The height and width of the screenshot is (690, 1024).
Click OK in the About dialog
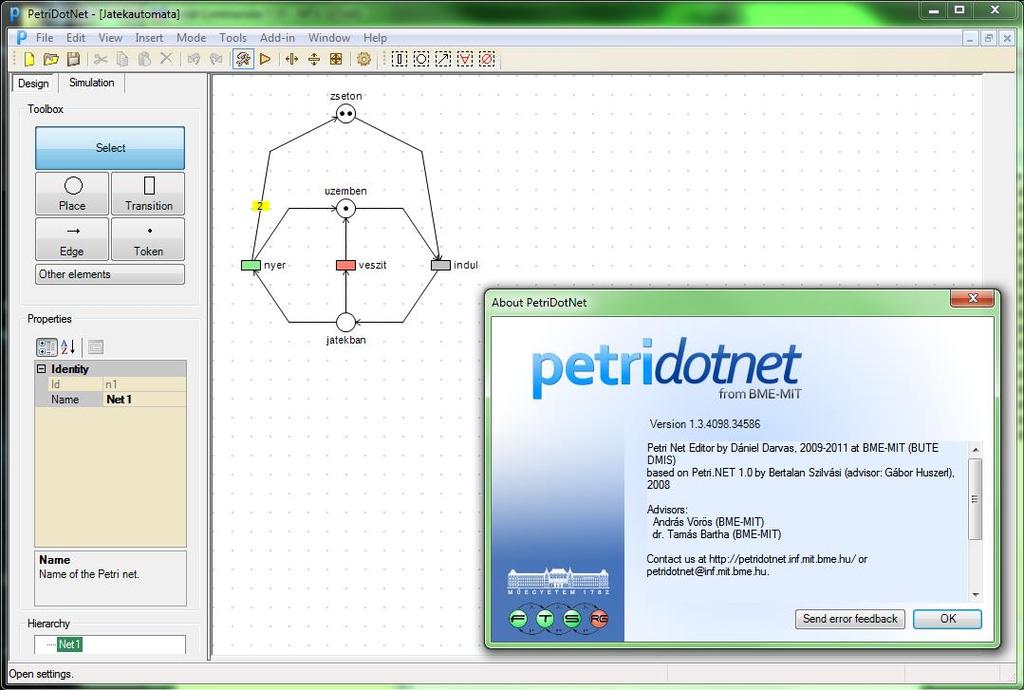pos(947,619)
